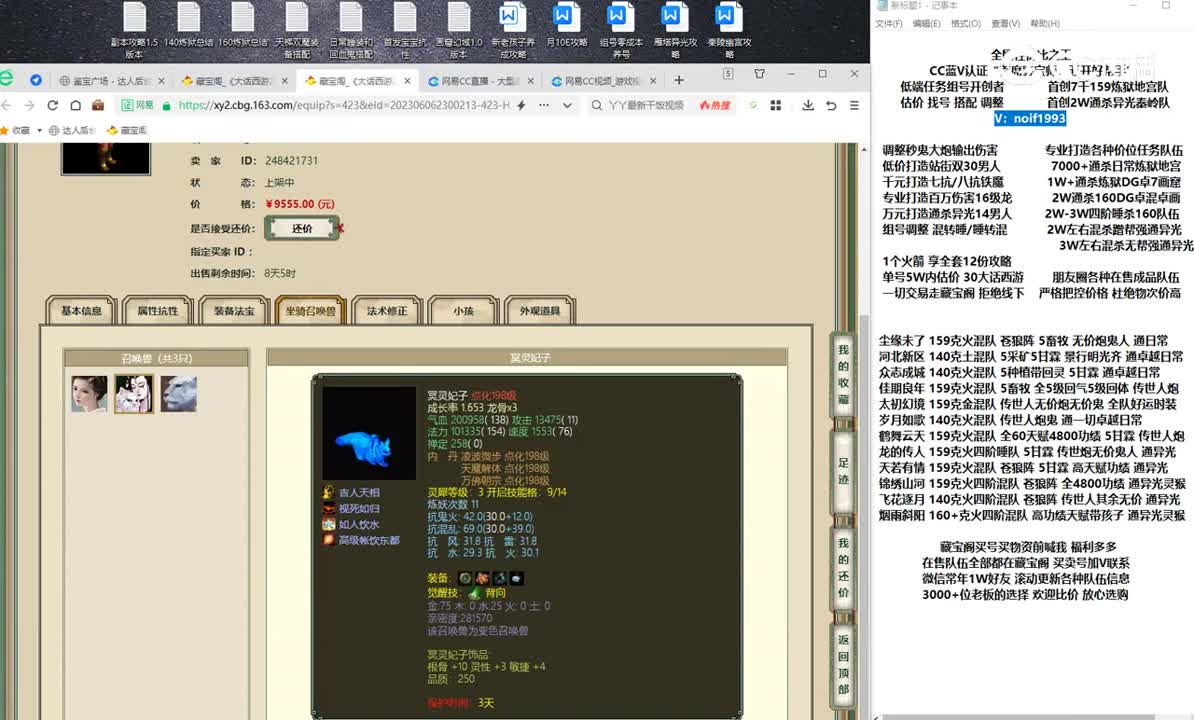This screenshot has width=1194, height=720.
Task: Open the 外观道具 tab
Action: (x=540, y=311)
